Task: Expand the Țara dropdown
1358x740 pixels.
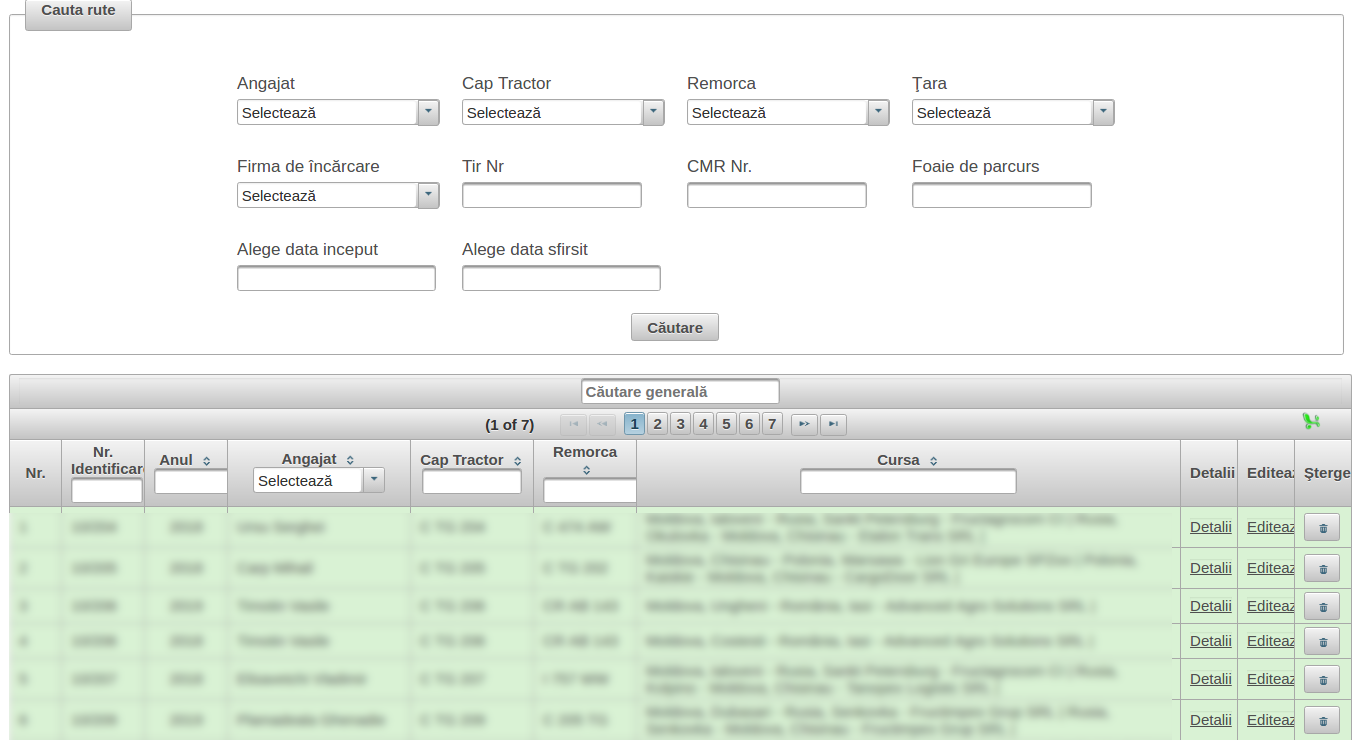Action: point(1103,113)
